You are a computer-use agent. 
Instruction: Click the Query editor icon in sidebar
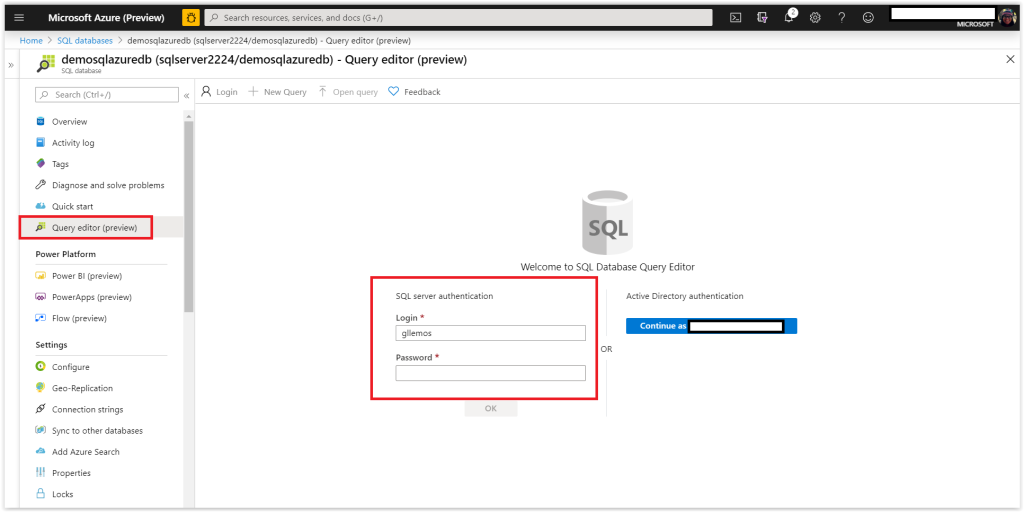click(40, 227)
